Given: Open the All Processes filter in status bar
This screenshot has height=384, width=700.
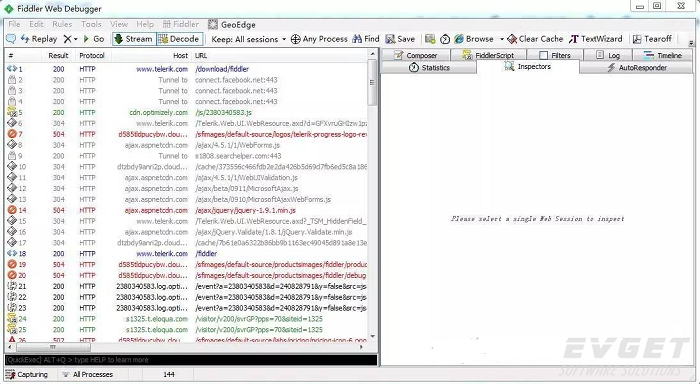Looking at the screenshot, I should [88, 375].
